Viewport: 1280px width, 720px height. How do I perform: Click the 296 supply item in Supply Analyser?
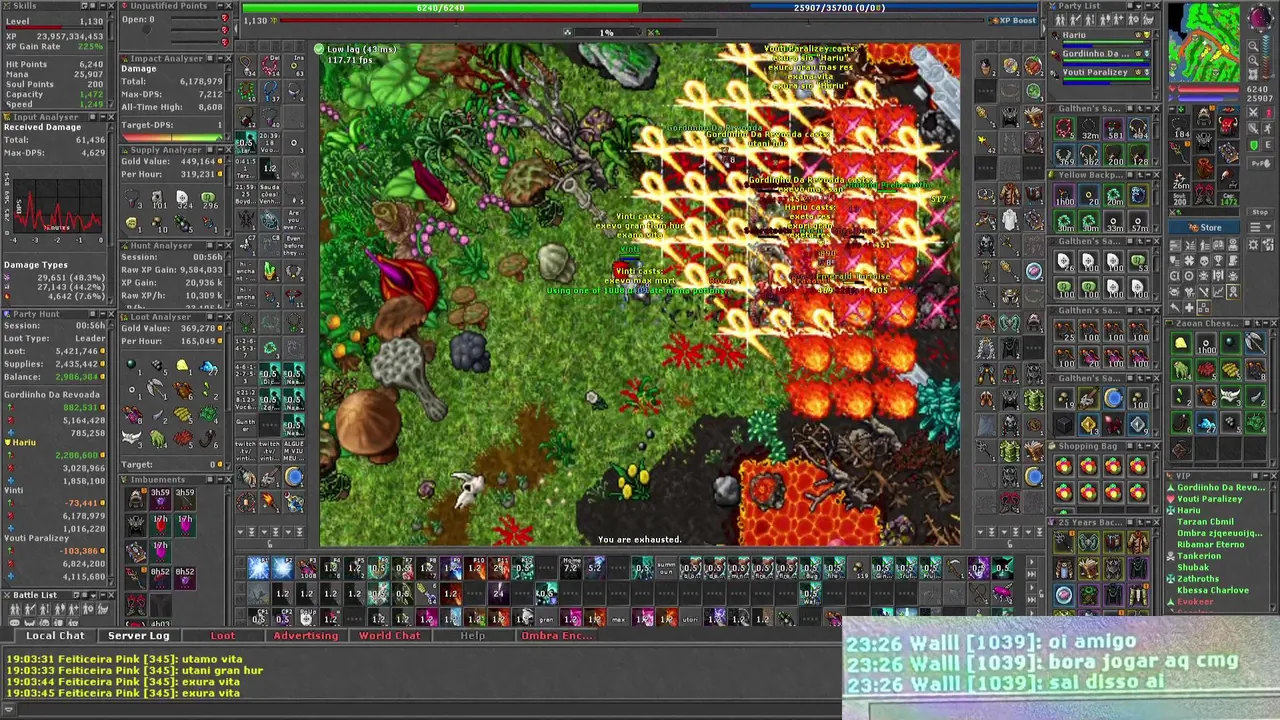208,199
